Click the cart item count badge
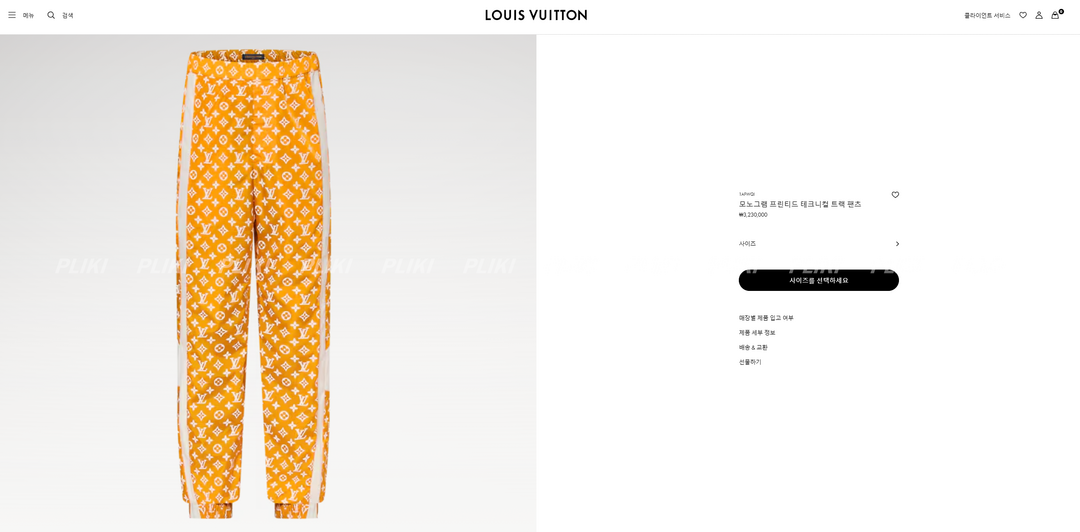 pos(1061,11)
